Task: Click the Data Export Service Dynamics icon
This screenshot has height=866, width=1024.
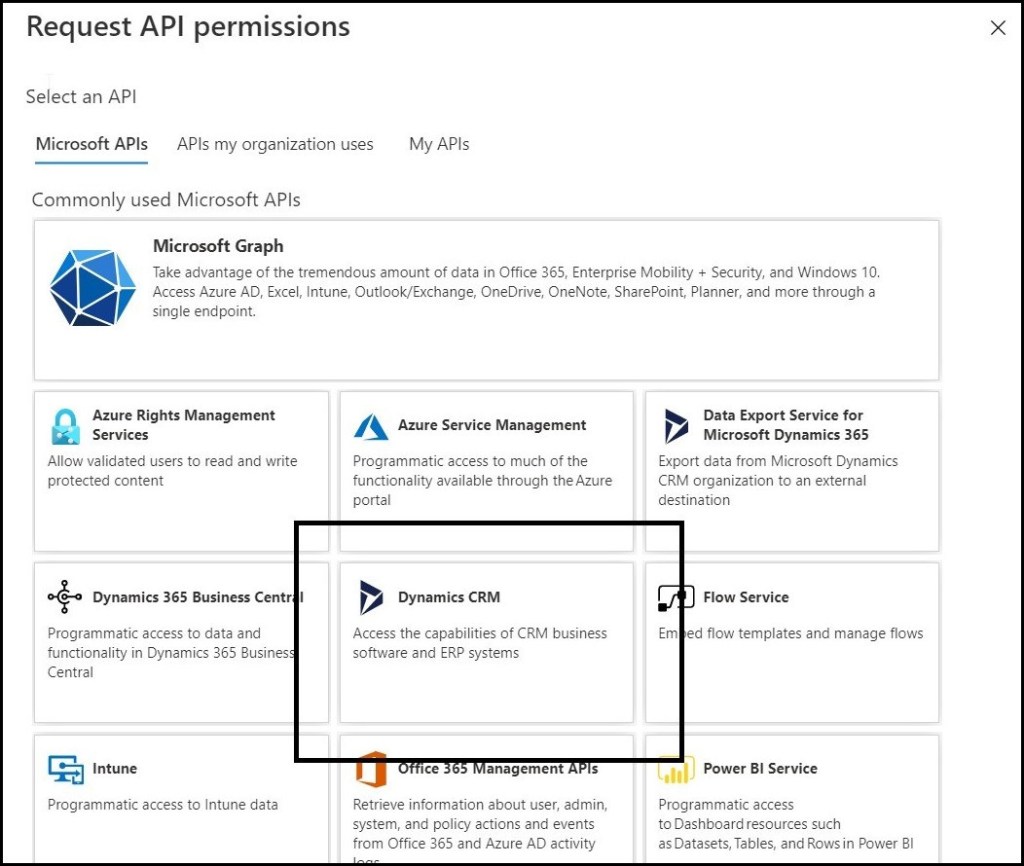Action: click(676, 426)
